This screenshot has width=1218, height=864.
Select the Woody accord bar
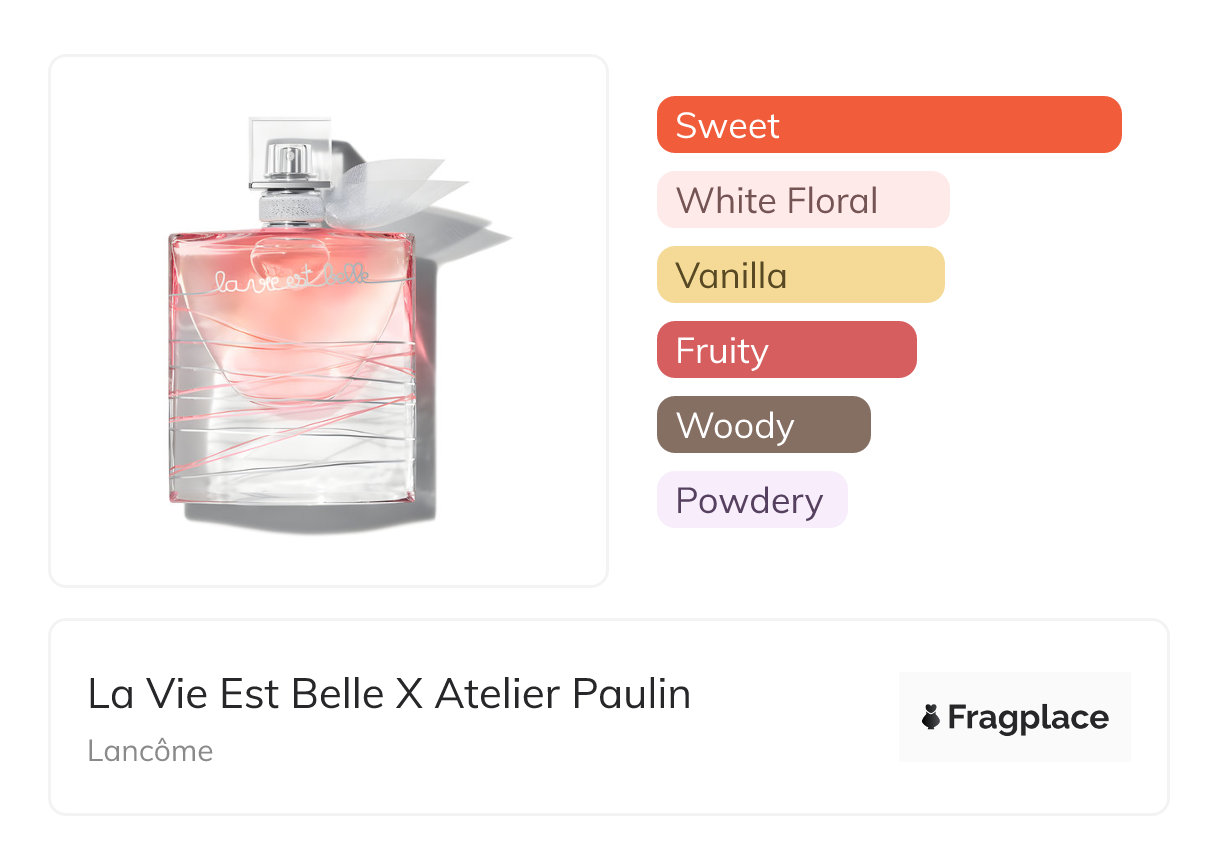click(x=763, y=425)
